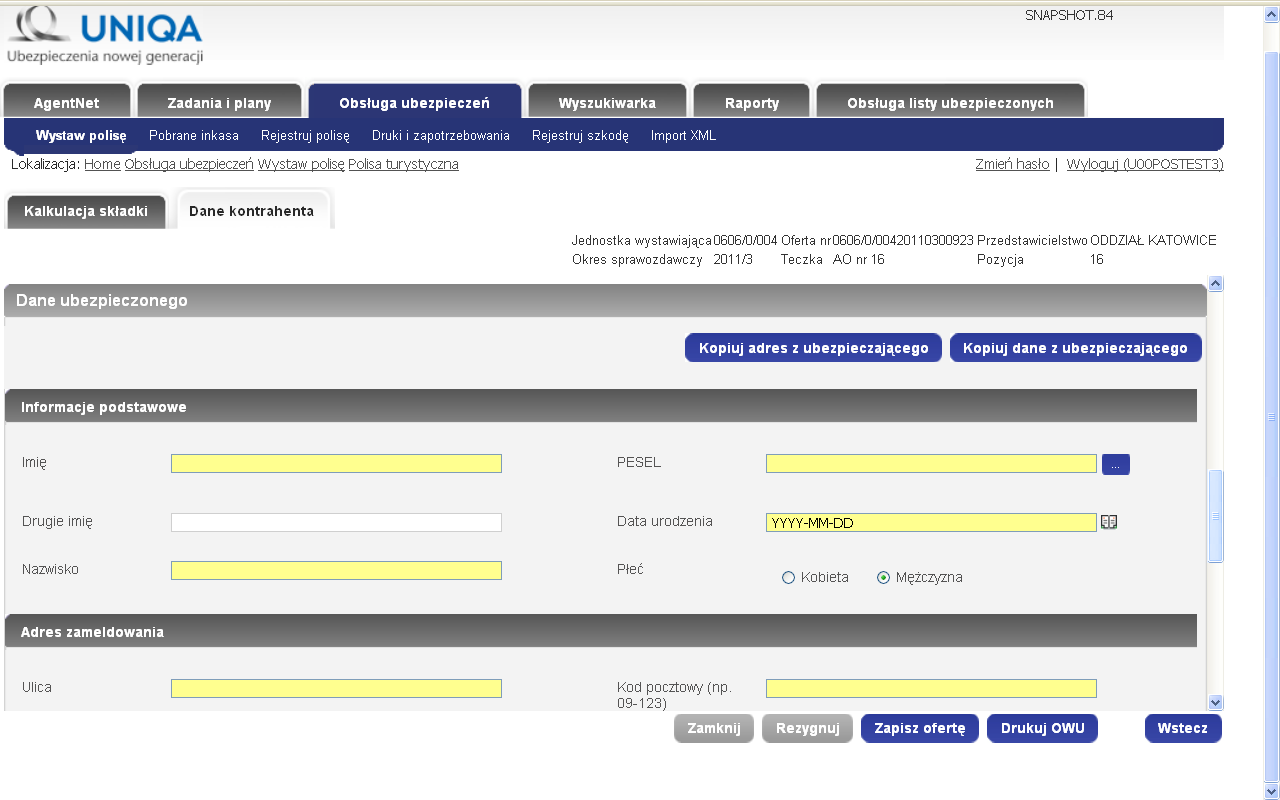The height and width of the screenshot is (800, 1280).
Task: Click the form panel scroll-up arrow
Action: tap(1216, 284)
